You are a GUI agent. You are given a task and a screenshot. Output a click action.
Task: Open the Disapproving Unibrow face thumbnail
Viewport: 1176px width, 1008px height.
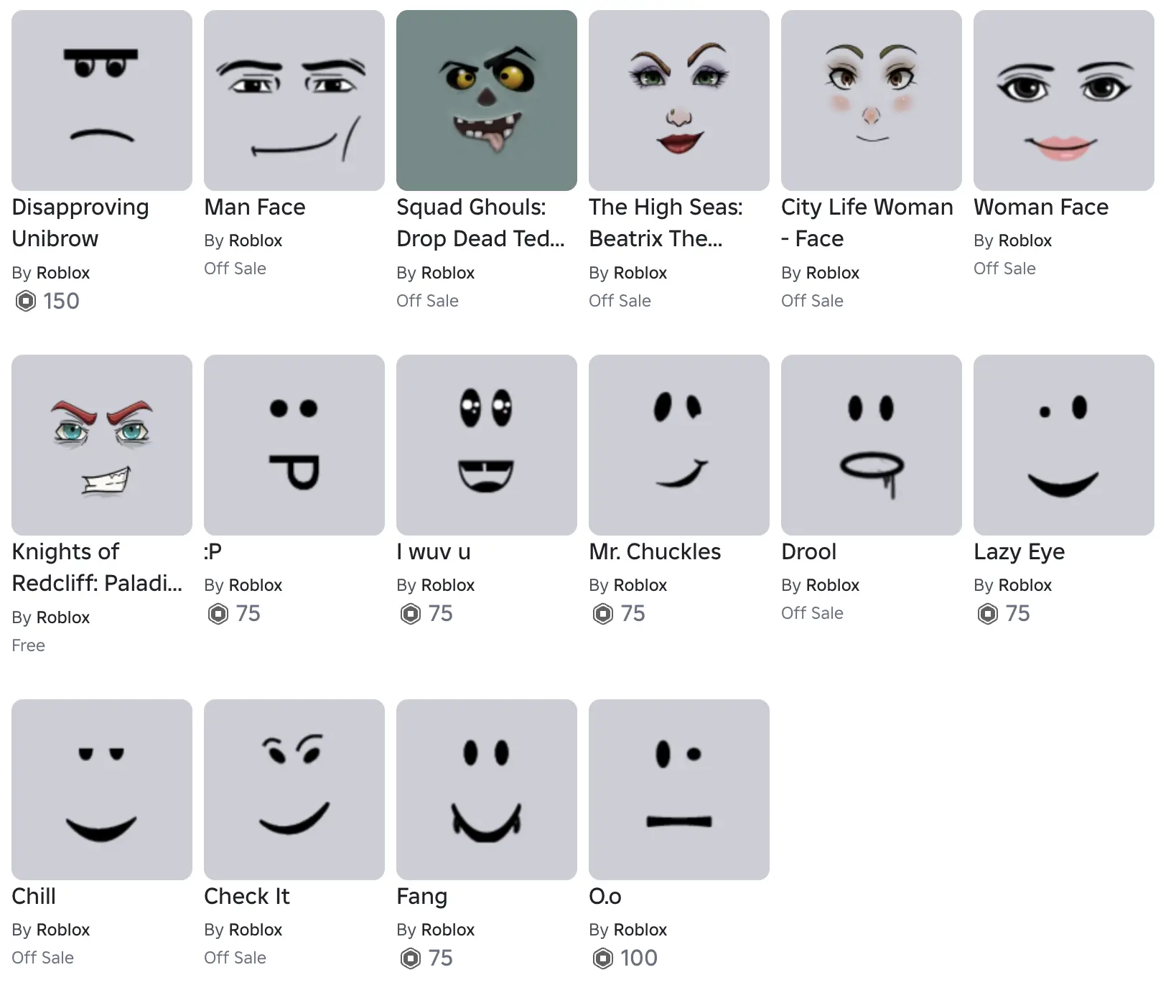tap(102, 101)
